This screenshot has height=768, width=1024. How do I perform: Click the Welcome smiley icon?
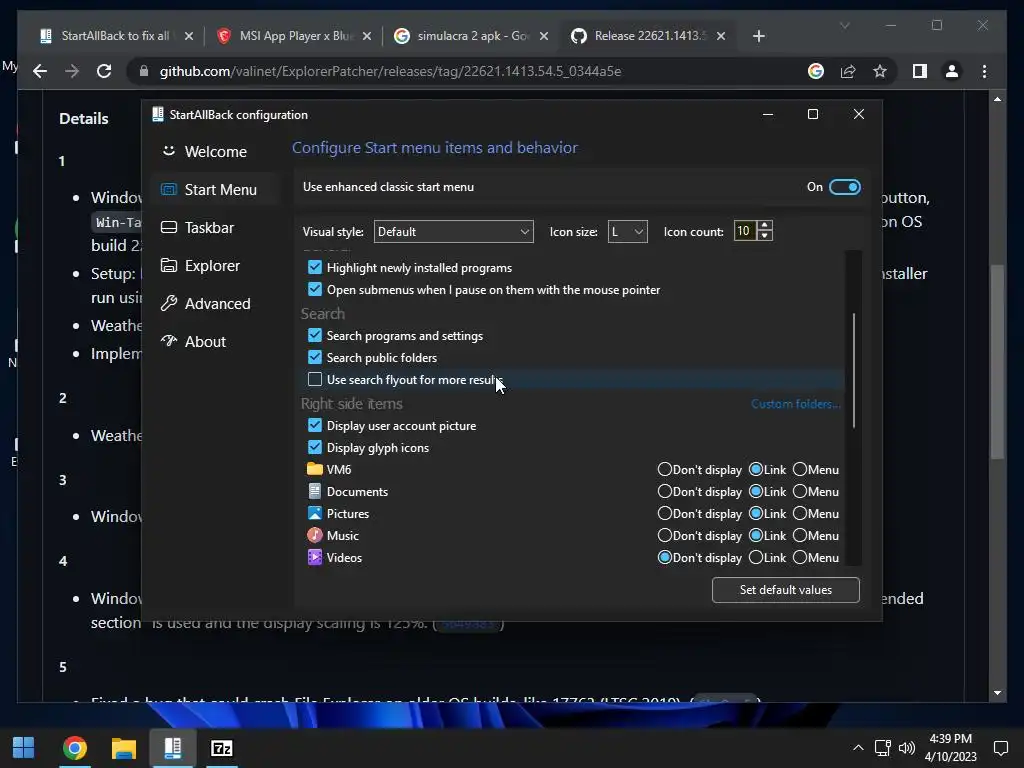click(168, 151)
